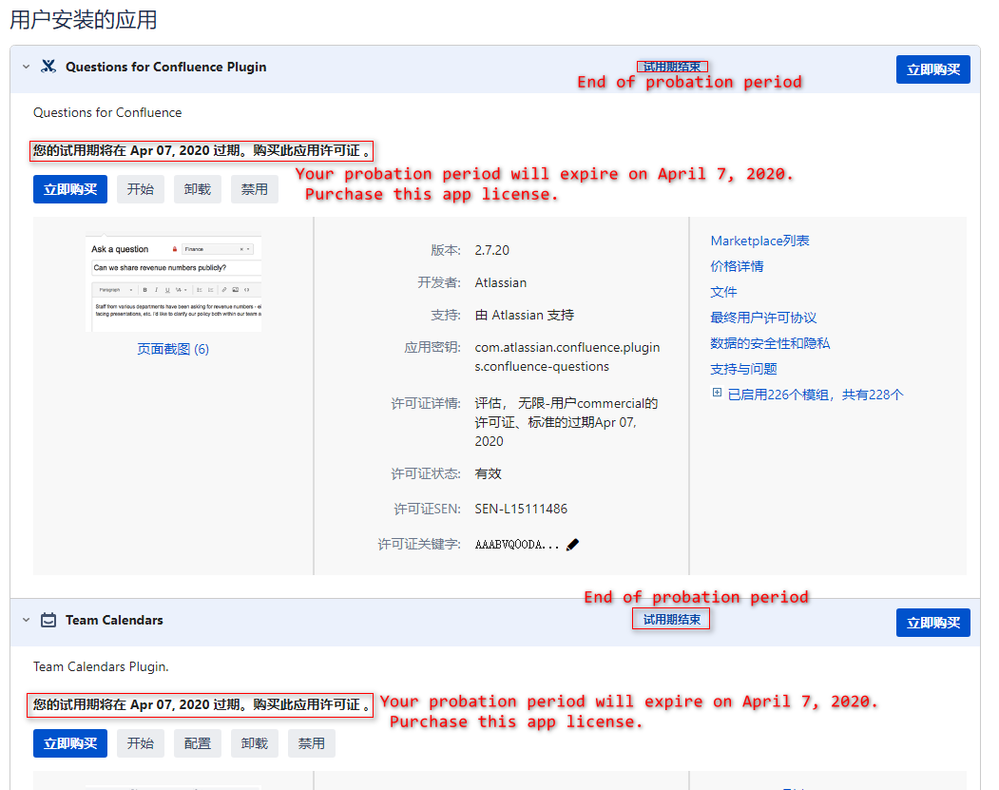Select the com.atlassian.confluence.plugins.confluence-questions app key

point(567,357)
